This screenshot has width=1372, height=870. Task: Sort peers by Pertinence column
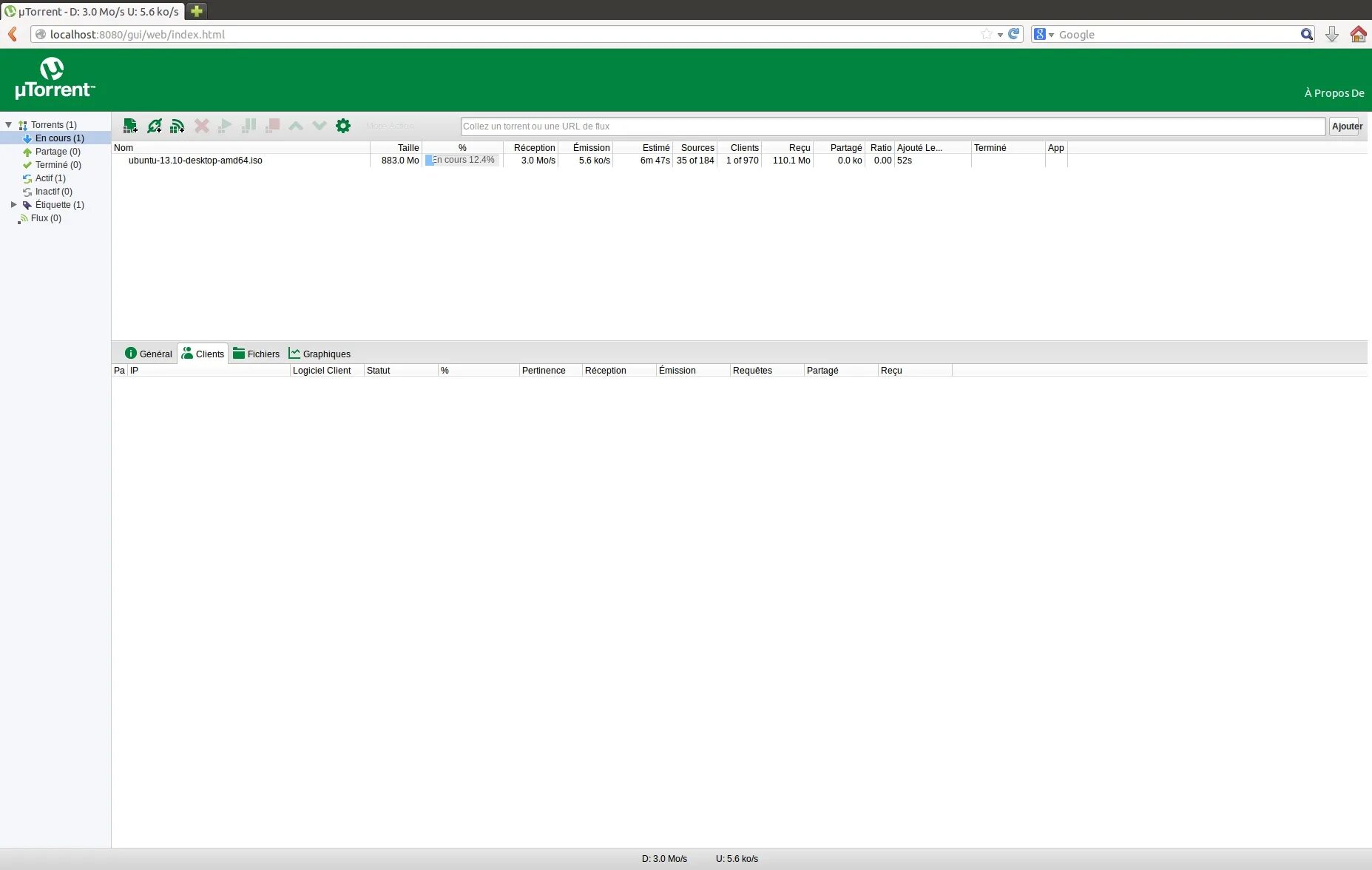point(550,371)
